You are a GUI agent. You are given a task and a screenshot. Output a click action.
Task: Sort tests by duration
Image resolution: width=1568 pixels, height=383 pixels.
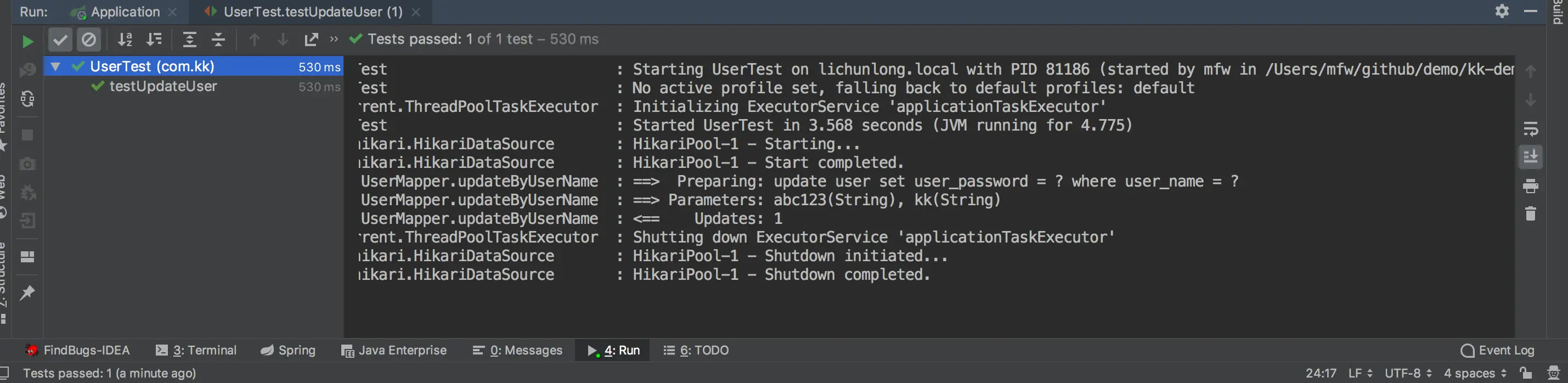pos(155,40)
